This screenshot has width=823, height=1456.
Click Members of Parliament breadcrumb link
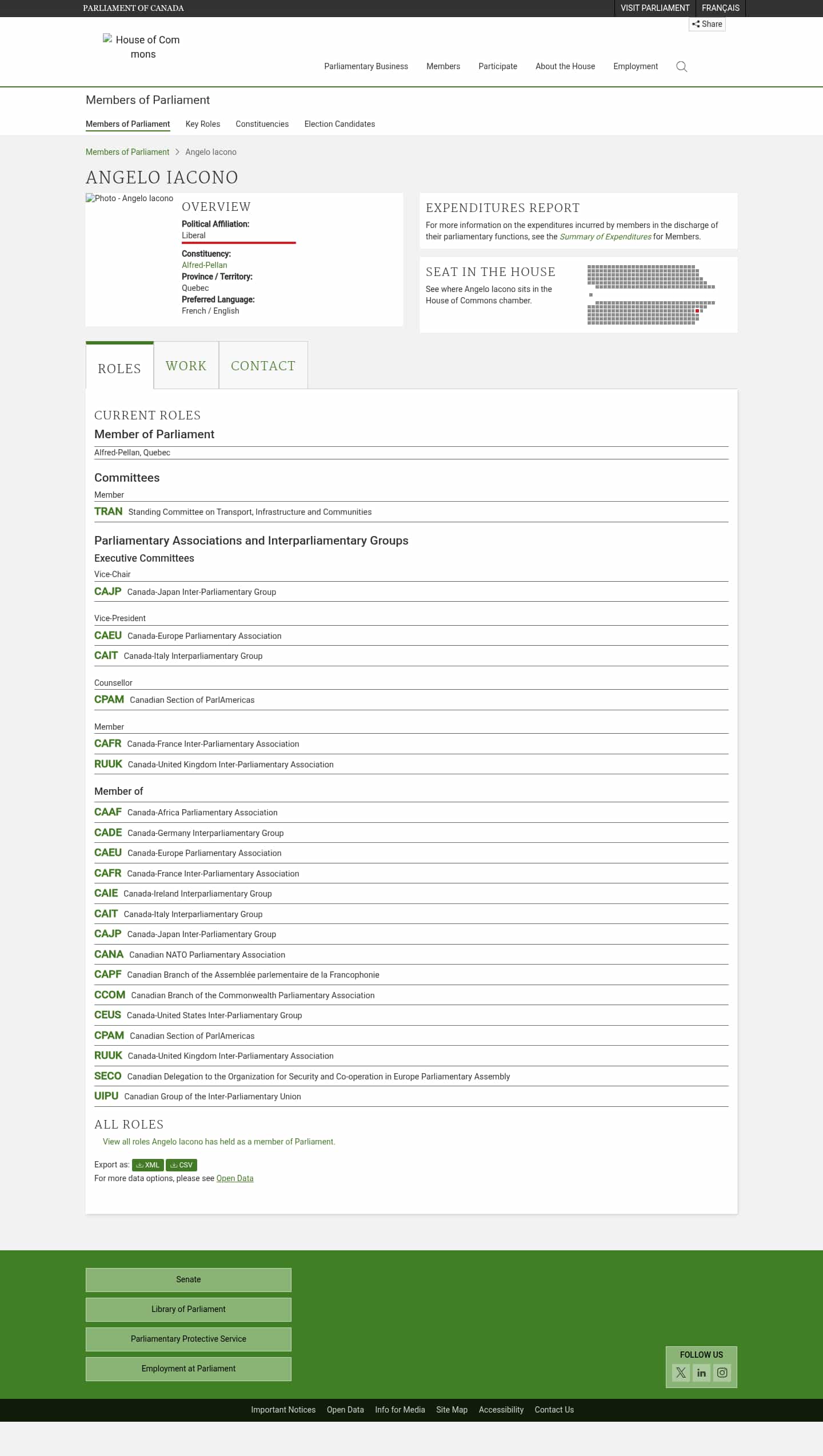pyautogui.click(x=127, y=152)
